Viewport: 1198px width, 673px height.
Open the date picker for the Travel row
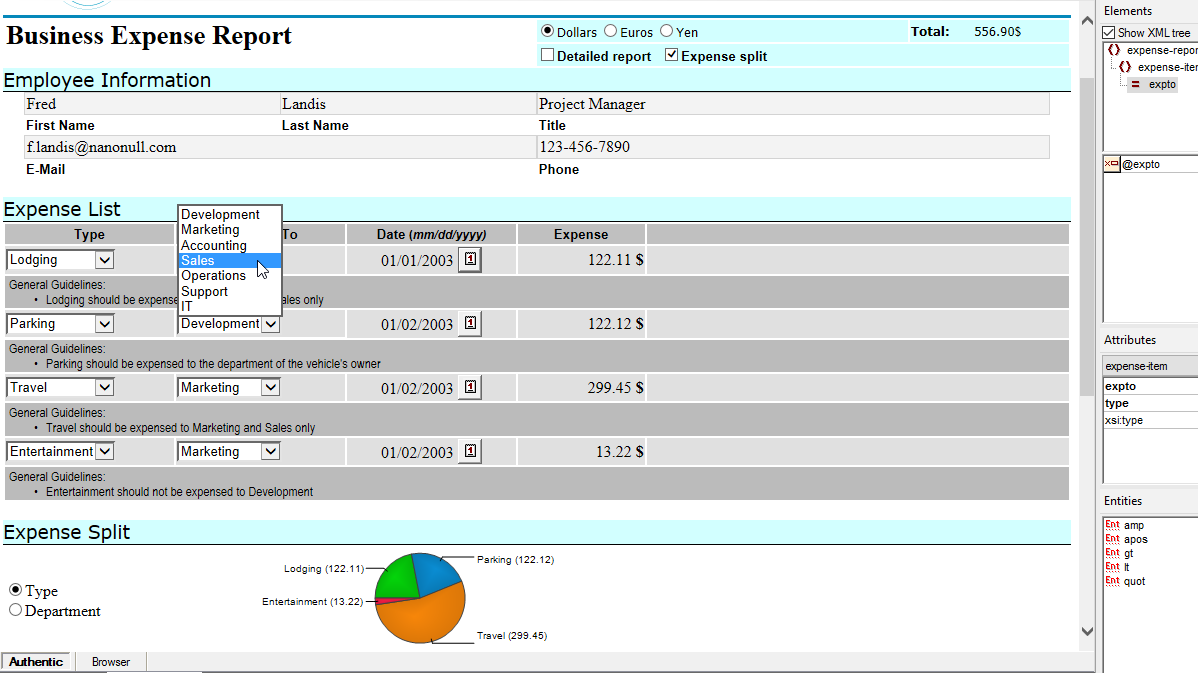point(470,388)
